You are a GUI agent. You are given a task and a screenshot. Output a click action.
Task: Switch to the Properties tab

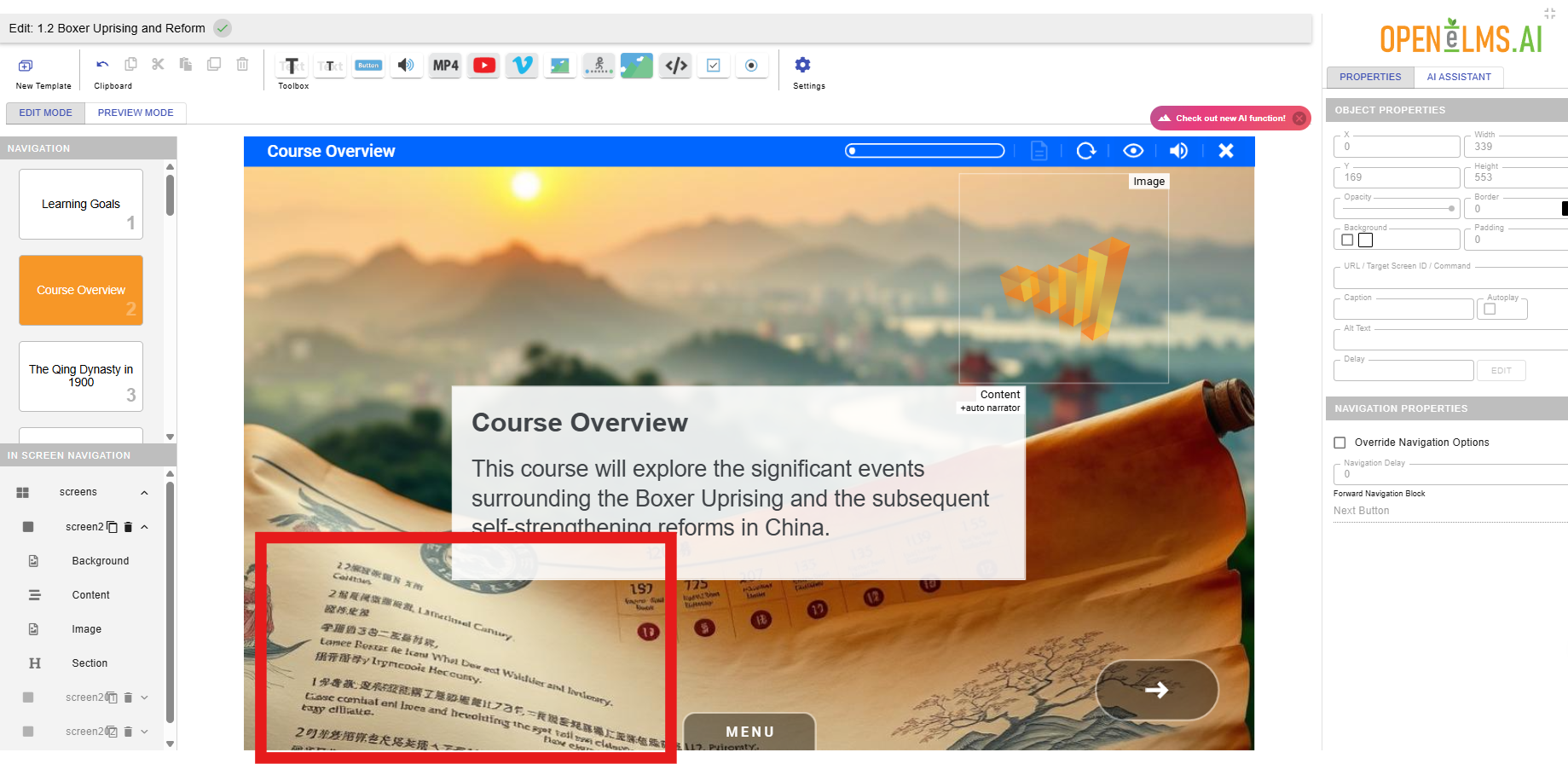pyautogui.click(x=1370, y=77)
